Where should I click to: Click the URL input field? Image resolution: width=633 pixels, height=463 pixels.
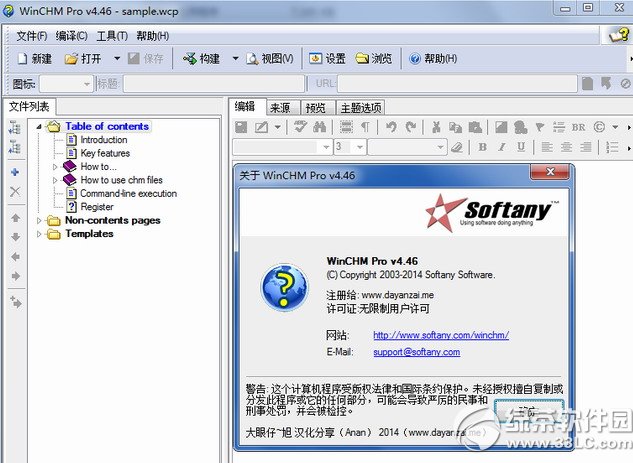(457, 84)
